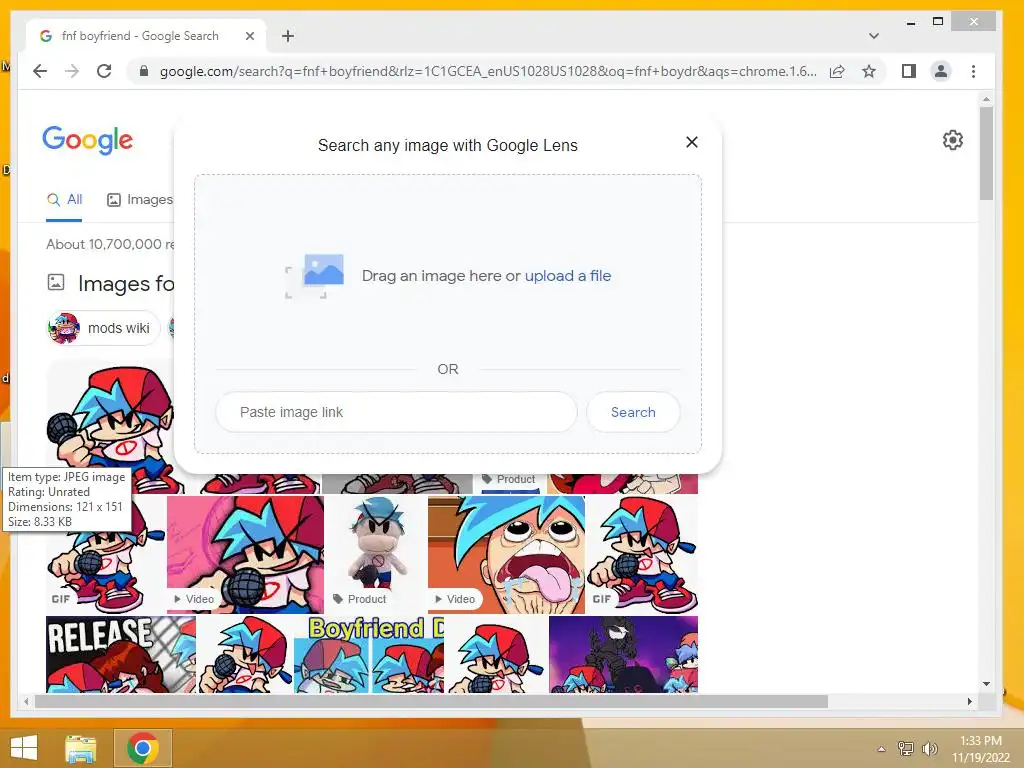Screen dimensions: 1024x768
Task: Open Chrome three-dot menu
Action: click(973, 71)
